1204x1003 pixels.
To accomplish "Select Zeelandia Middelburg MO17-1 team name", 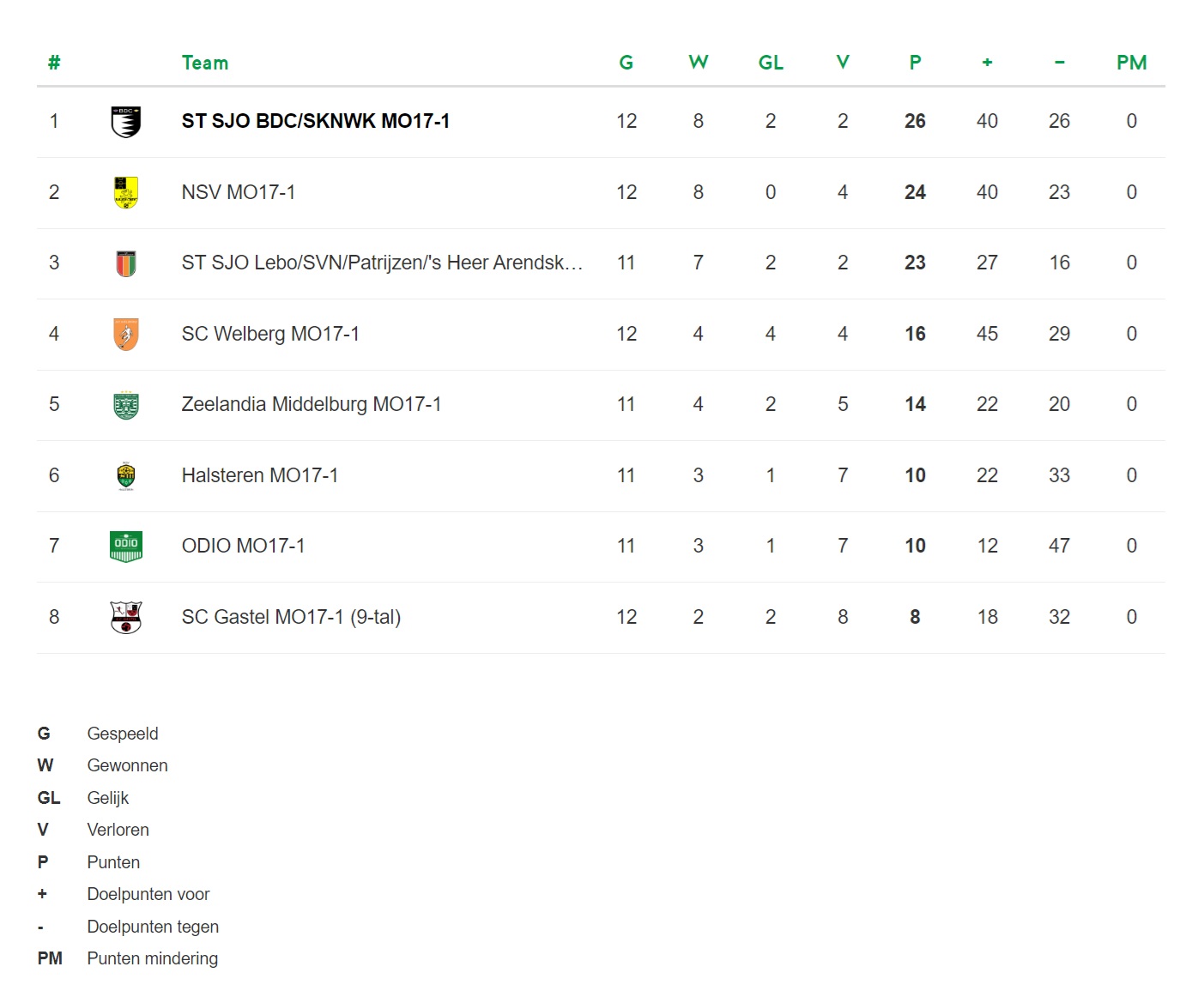I will [312, 404].
